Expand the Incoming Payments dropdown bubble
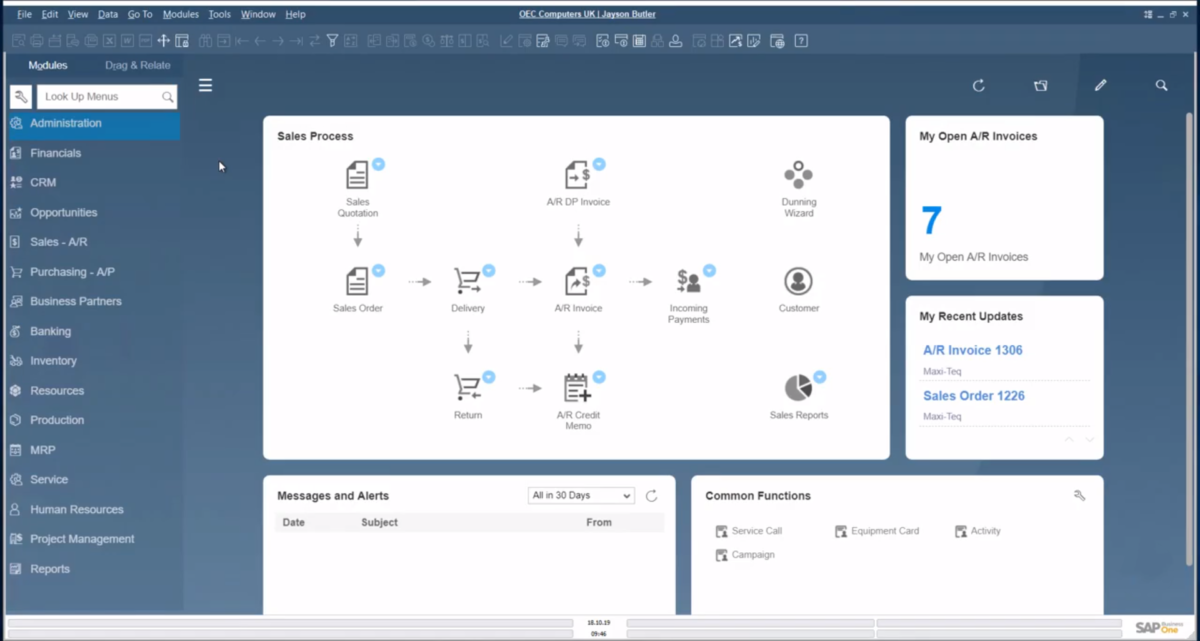Screen dimensions: 1200x641 tap(709, 270)
